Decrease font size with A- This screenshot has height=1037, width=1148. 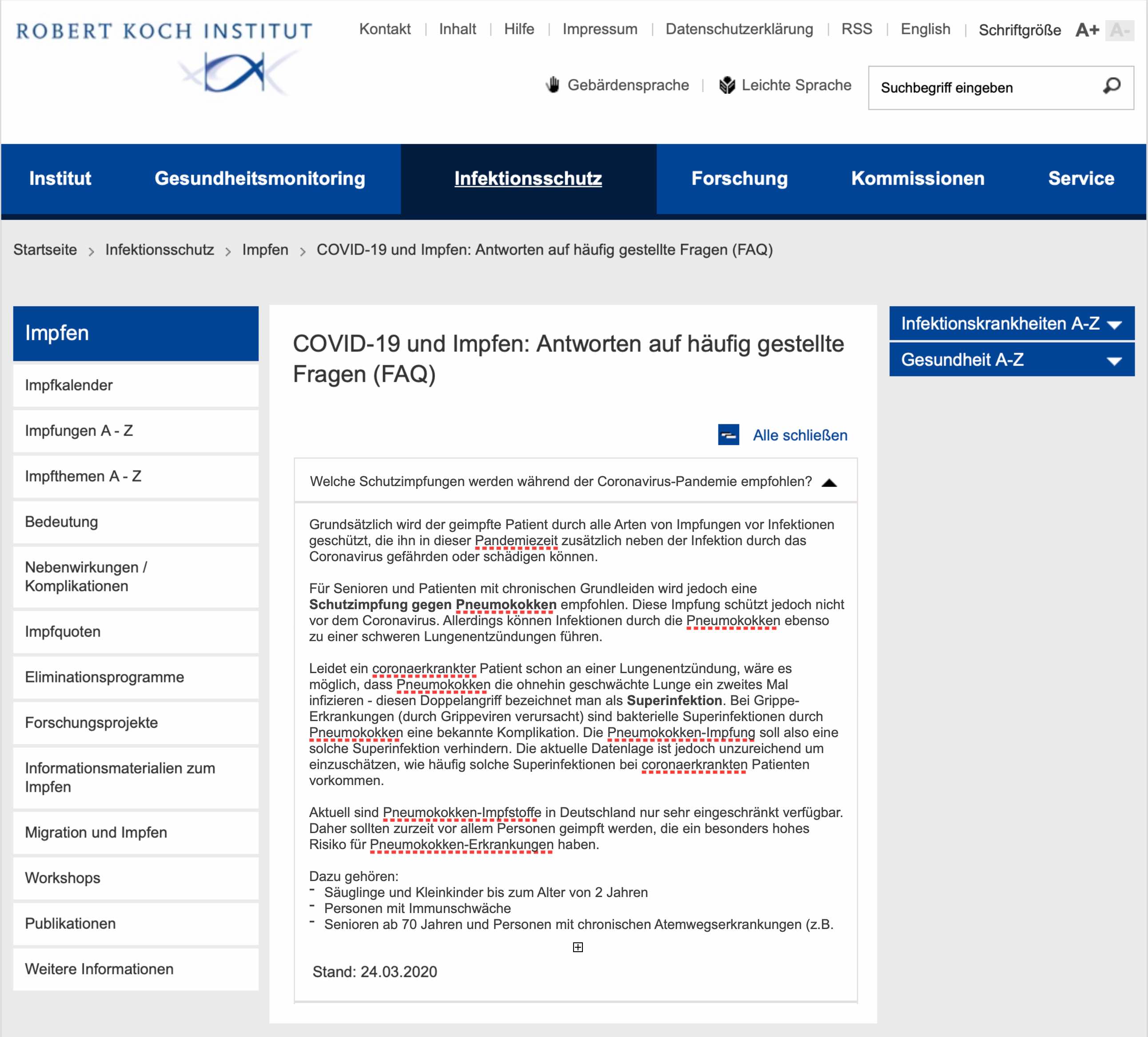[1120, 30]
